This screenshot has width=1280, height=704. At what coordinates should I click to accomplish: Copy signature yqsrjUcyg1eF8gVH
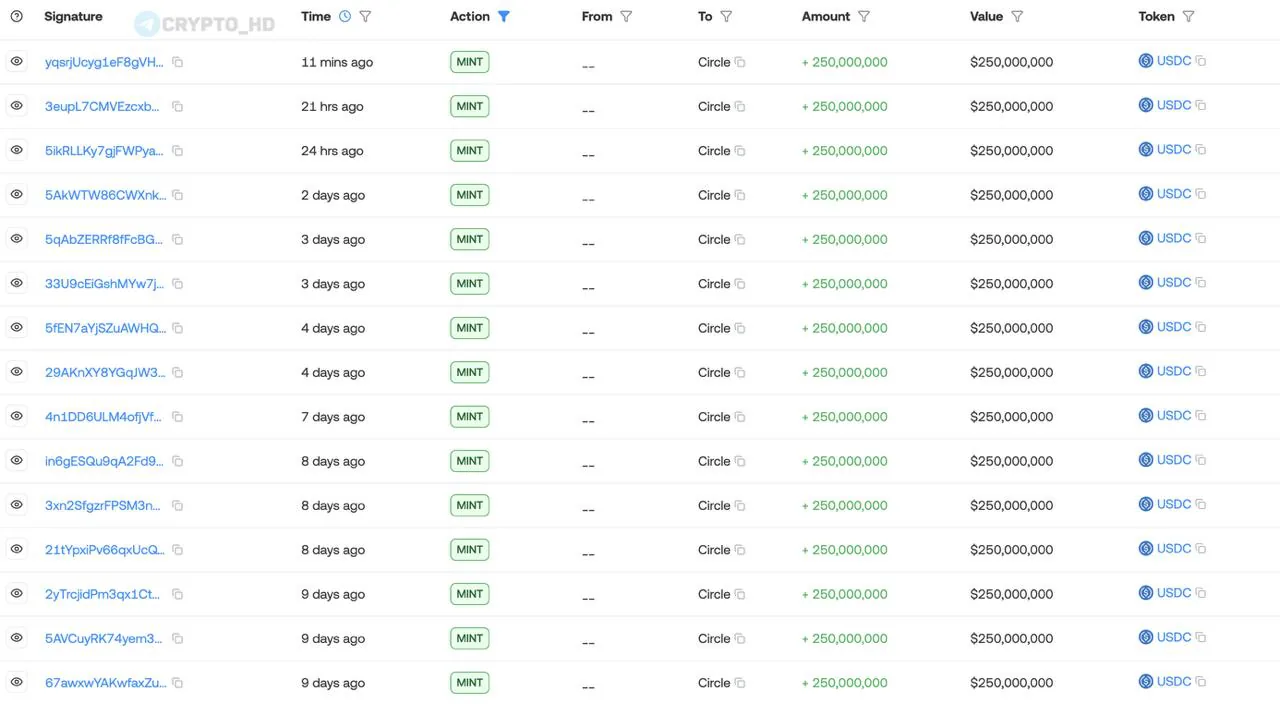coord(177,62)
